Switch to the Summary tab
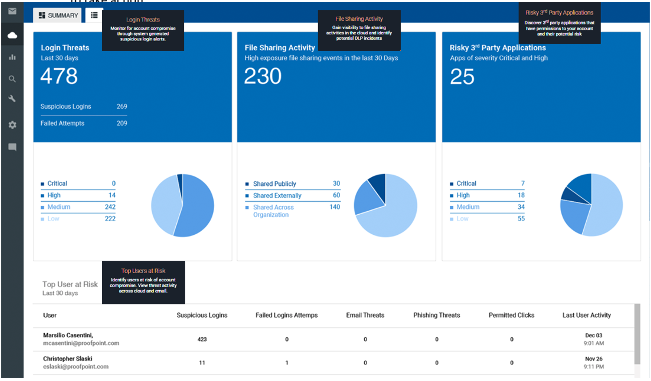 58,15
